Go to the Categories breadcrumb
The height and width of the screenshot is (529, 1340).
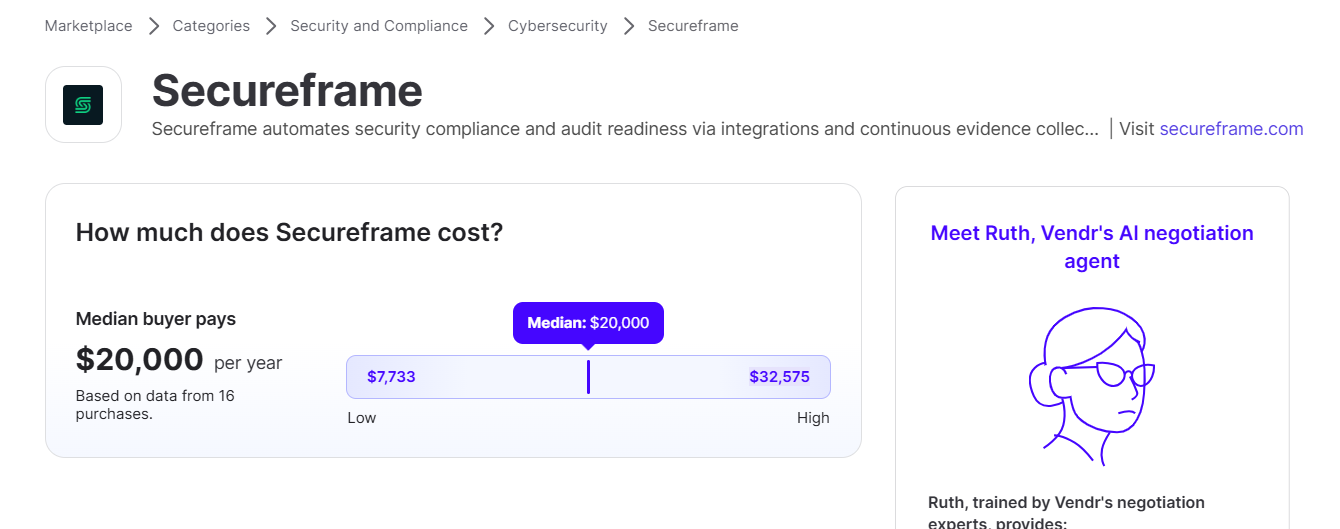(x=211, y=26)
